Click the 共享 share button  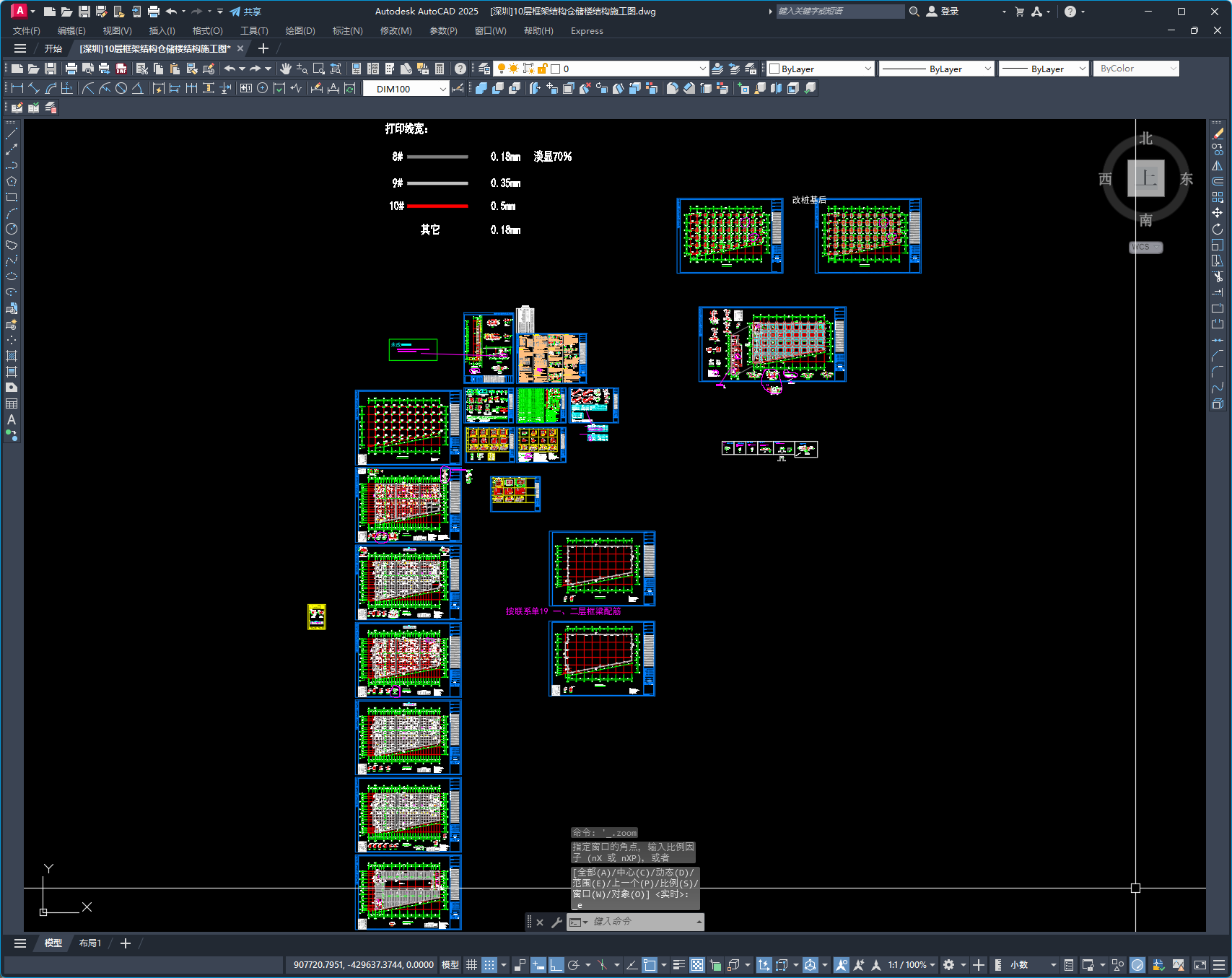[245, 12]
